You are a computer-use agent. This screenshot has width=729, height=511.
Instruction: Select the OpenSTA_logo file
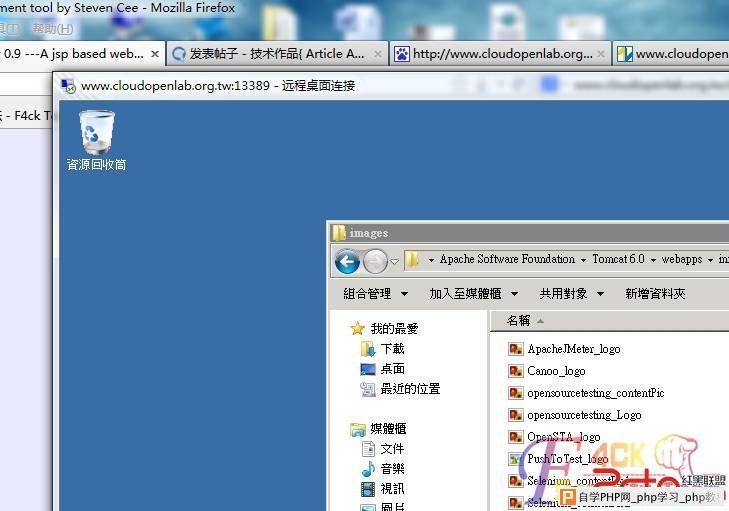pos(563,437)
